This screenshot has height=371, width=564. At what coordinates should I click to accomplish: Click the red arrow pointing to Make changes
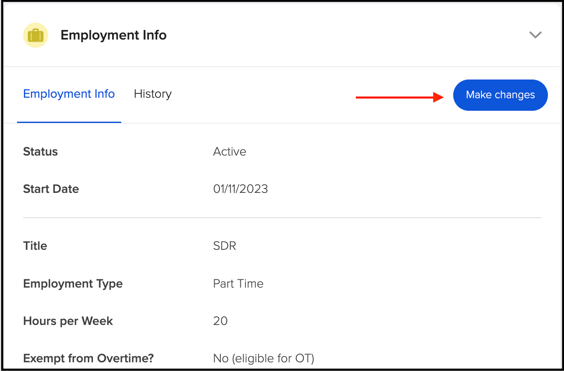coord(400,97)
